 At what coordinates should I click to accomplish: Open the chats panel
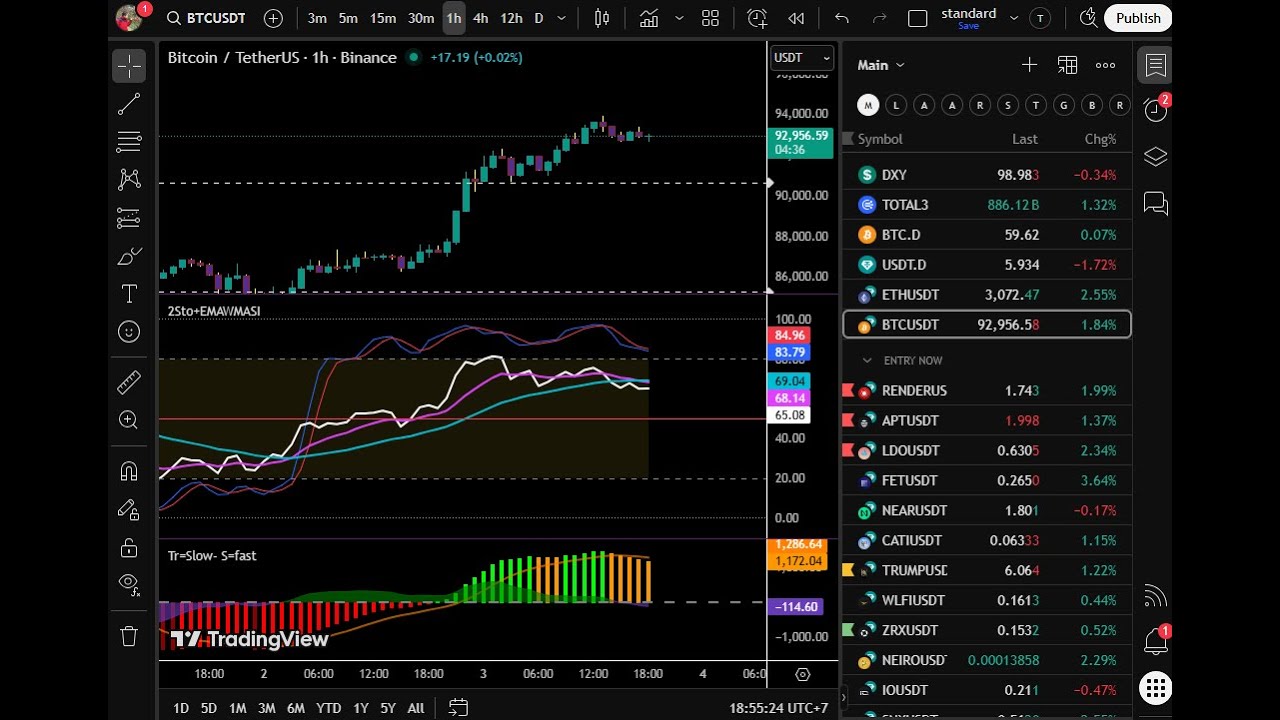click(1156, 204)
